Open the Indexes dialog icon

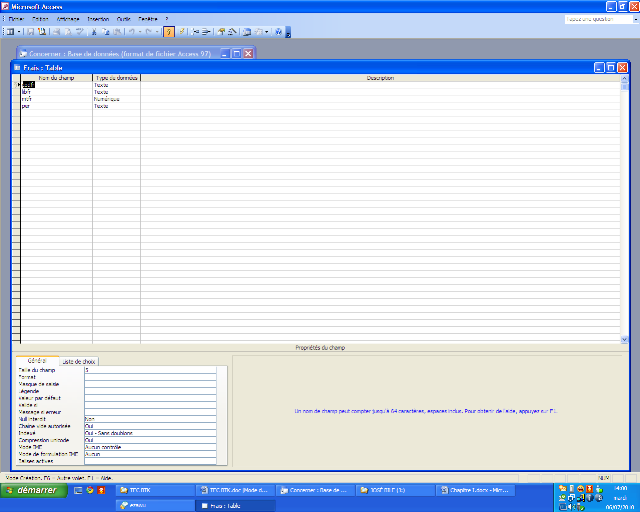pyautogui.click(x=182, y=32)
